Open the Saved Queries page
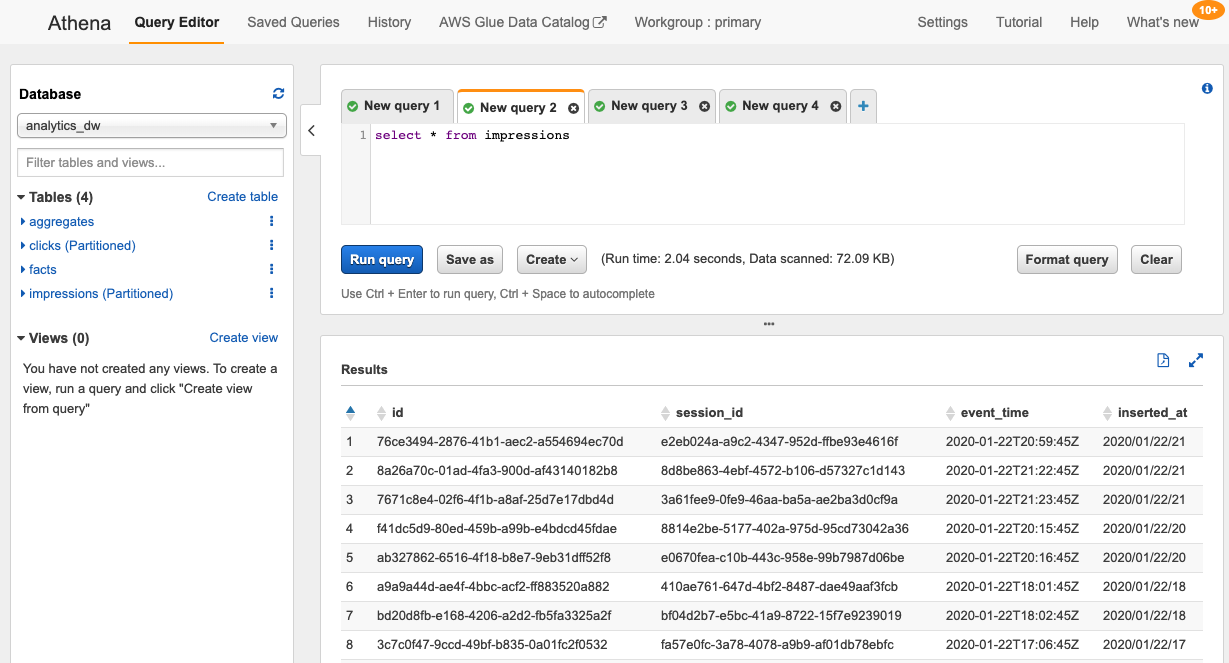 [293, 21]
